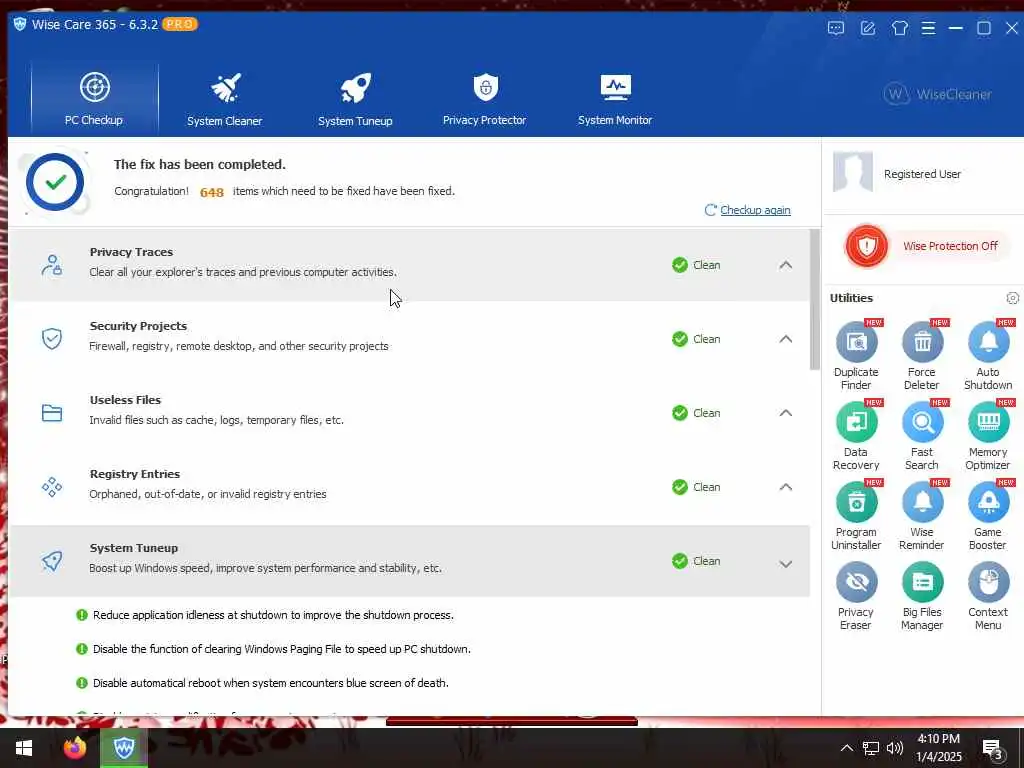Click the Registry Entries diamonds icon
This screenshot has height=768, width=1024.
pyautogui.click(x=52, y=487)
